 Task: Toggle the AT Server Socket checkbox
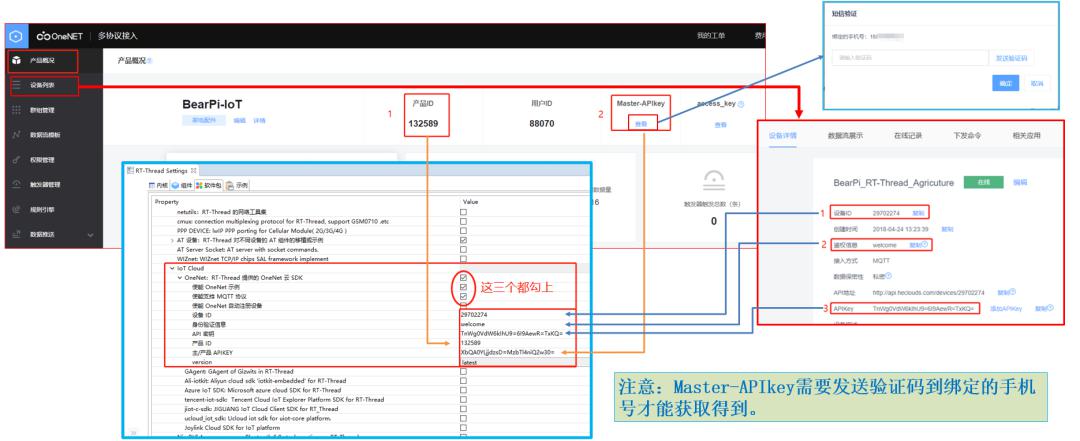[x=464, y=249]
